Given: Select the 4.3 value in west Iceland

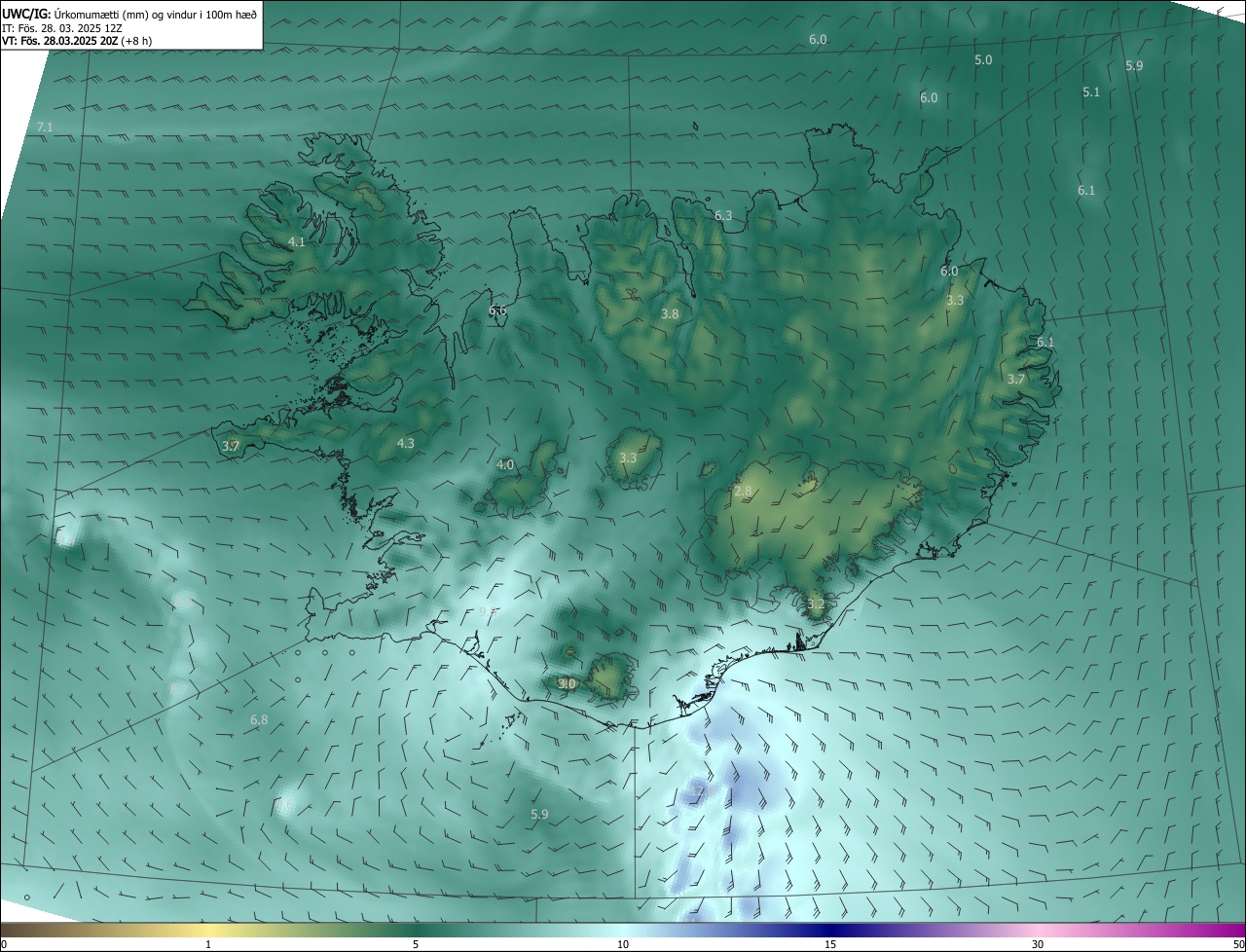Looking at the screenshot, I should [406, 443].
